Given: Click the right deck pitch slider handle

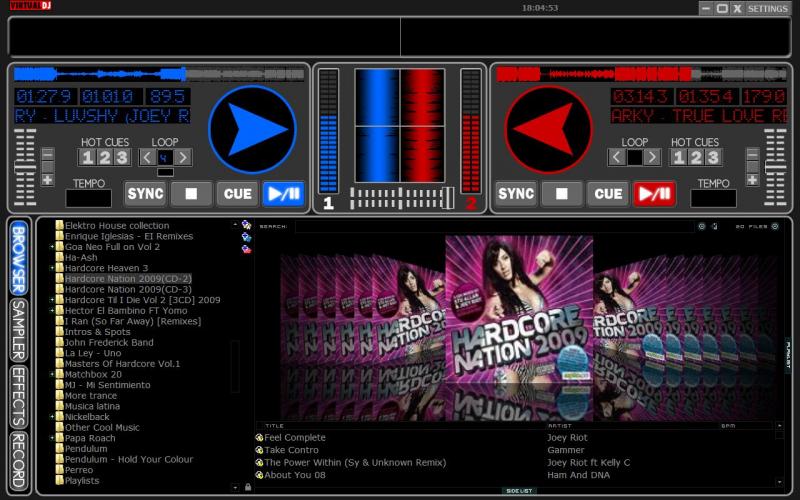Looking at the screenshot, I should (775, 166).
